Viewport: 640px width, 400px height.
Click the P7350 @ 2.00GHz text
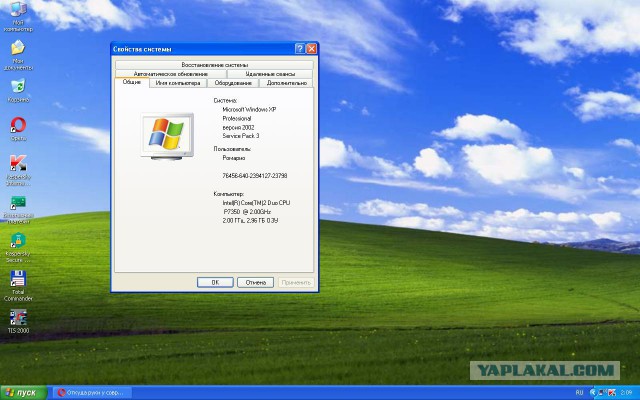(x=247, y=211)
